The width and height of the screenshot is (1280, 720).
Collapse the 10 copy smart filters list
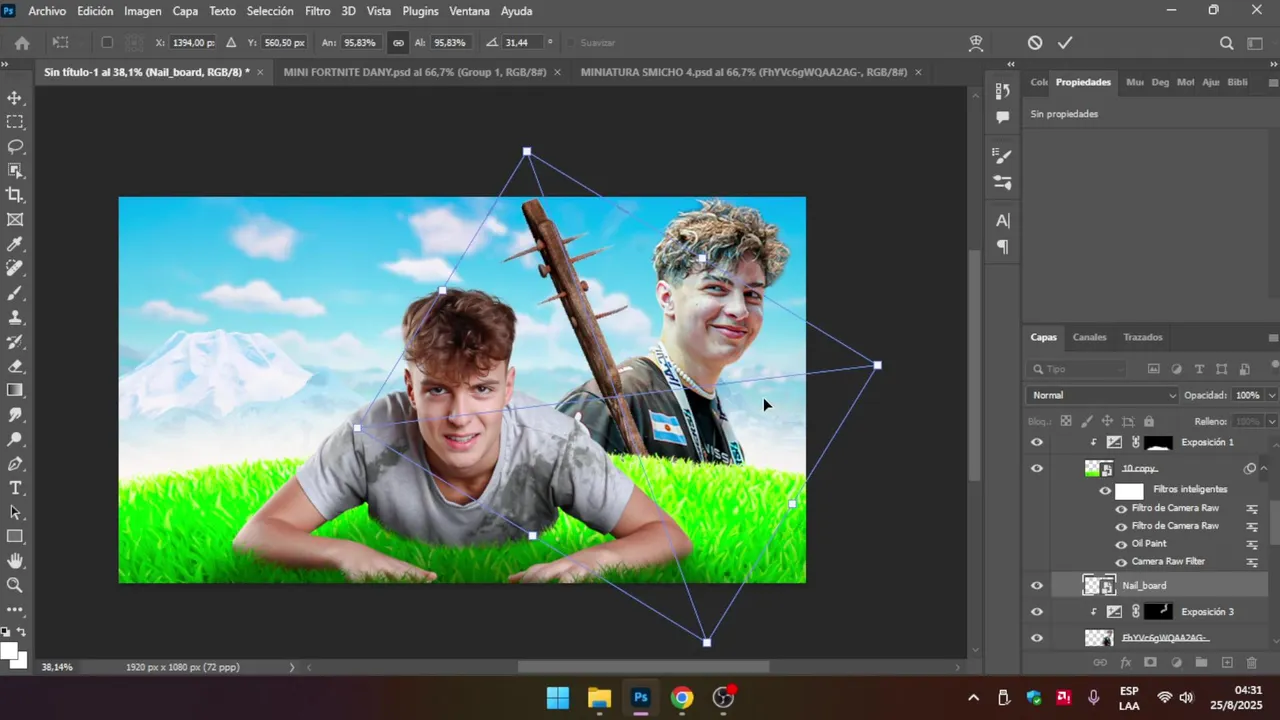(x=1264, y=468)
